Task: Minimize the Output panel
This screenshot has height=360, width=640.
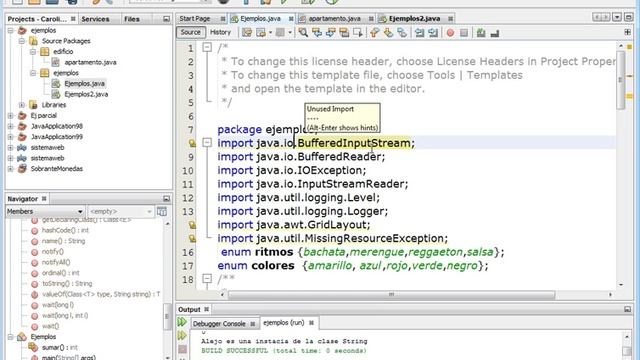Action: (627, 309)
